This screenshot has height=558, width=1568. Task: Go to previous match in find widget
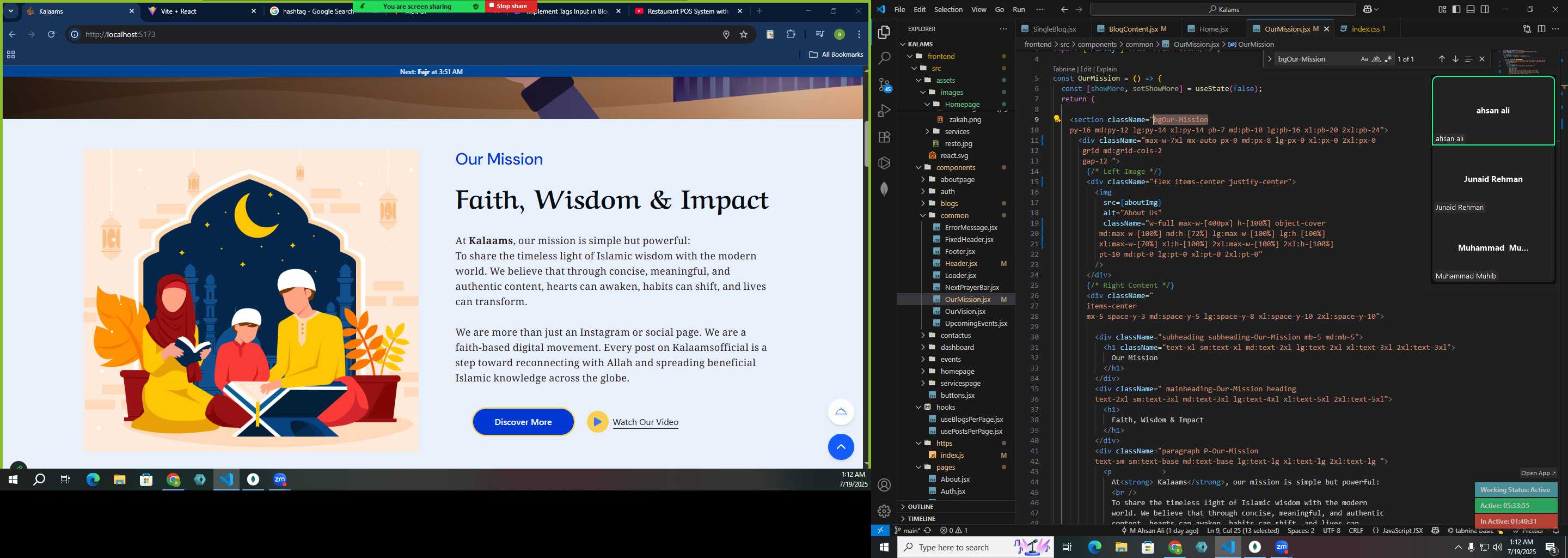1441,59
